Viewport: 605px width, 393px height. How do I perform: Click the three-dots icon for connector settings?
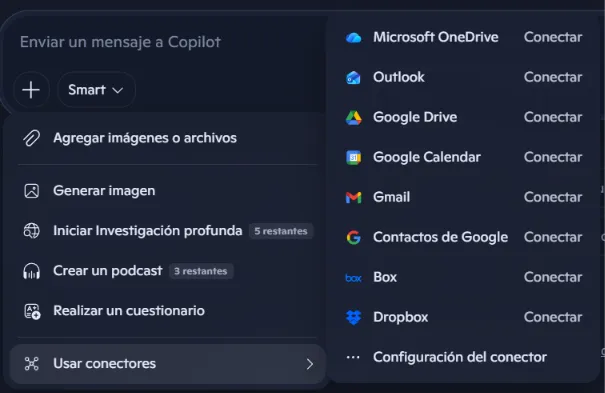tap(353, 358)
